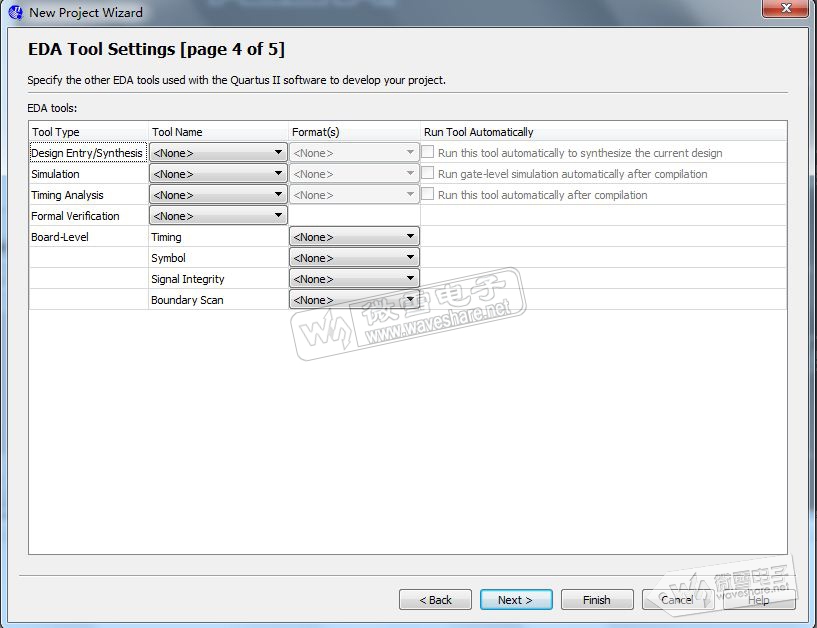Open Design Entry/Synthesis format dropdown

pyautogui.click(x=354, y=153)
